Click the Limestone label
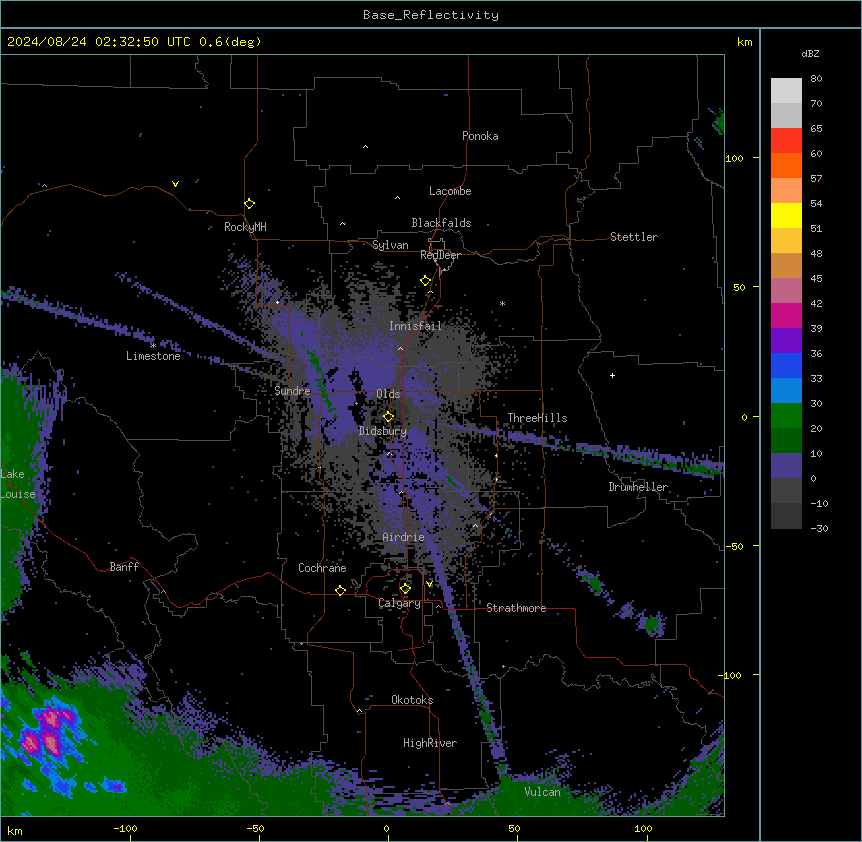Screen dimensions: 862x842 pyautogui.click(x=153, y=356)
